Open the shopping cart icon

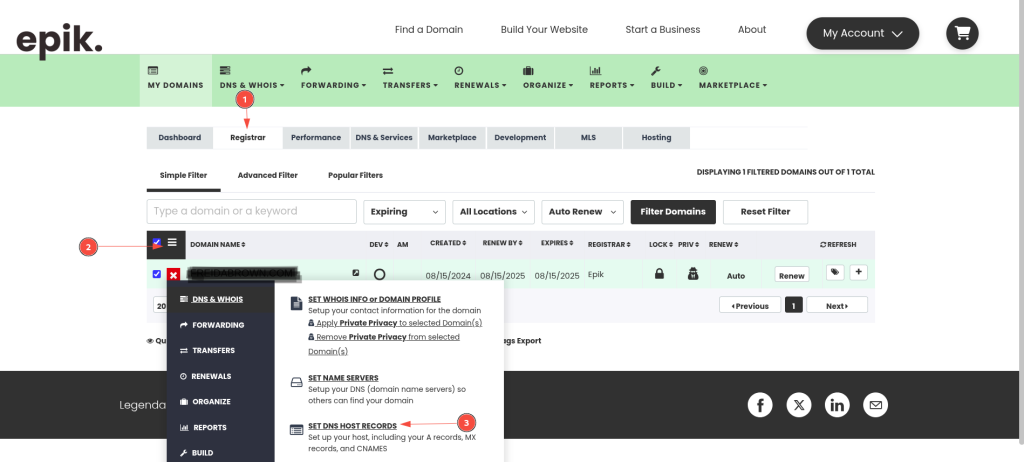(962, 33)
